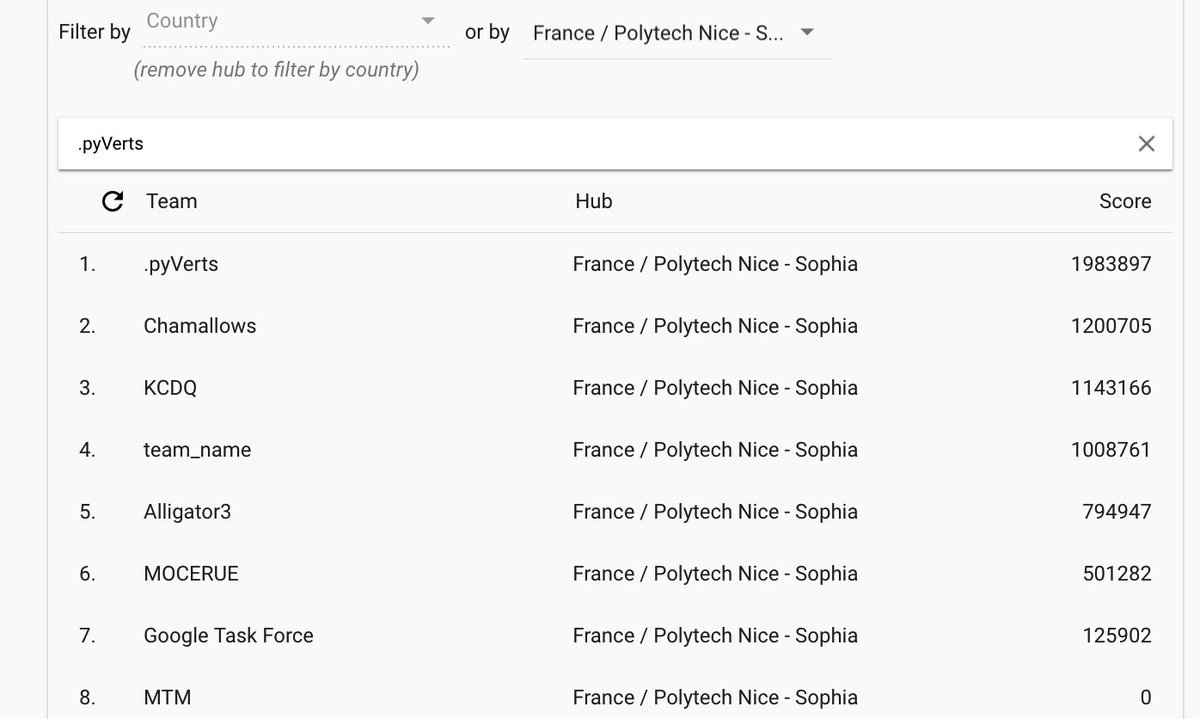Select the hub cell in the .pyVerts row
The image size is (1200, 719).
click(715, 264)
